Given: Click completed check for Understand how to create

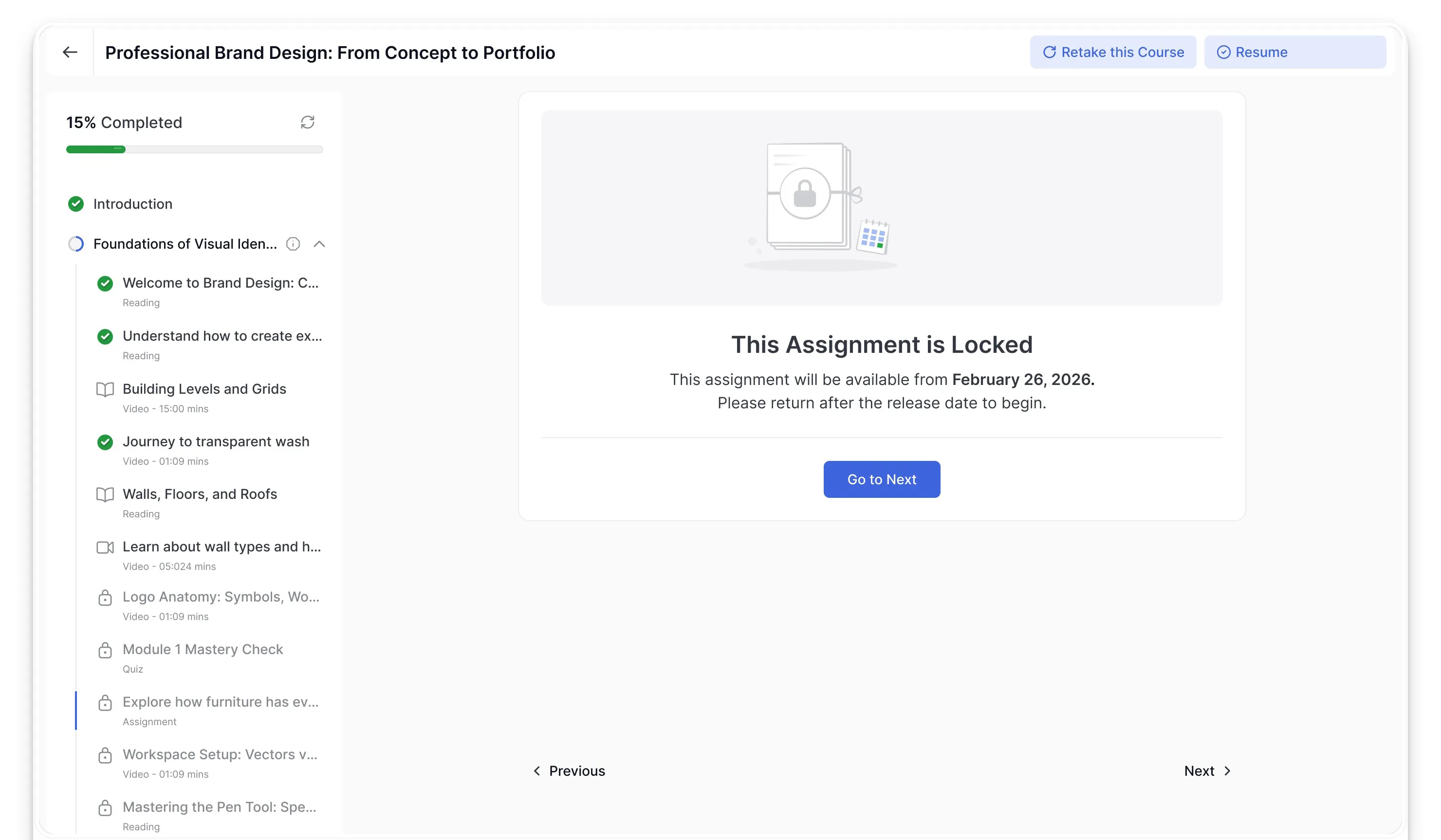Looking at the screenshot, I should [x=105, y=336].
